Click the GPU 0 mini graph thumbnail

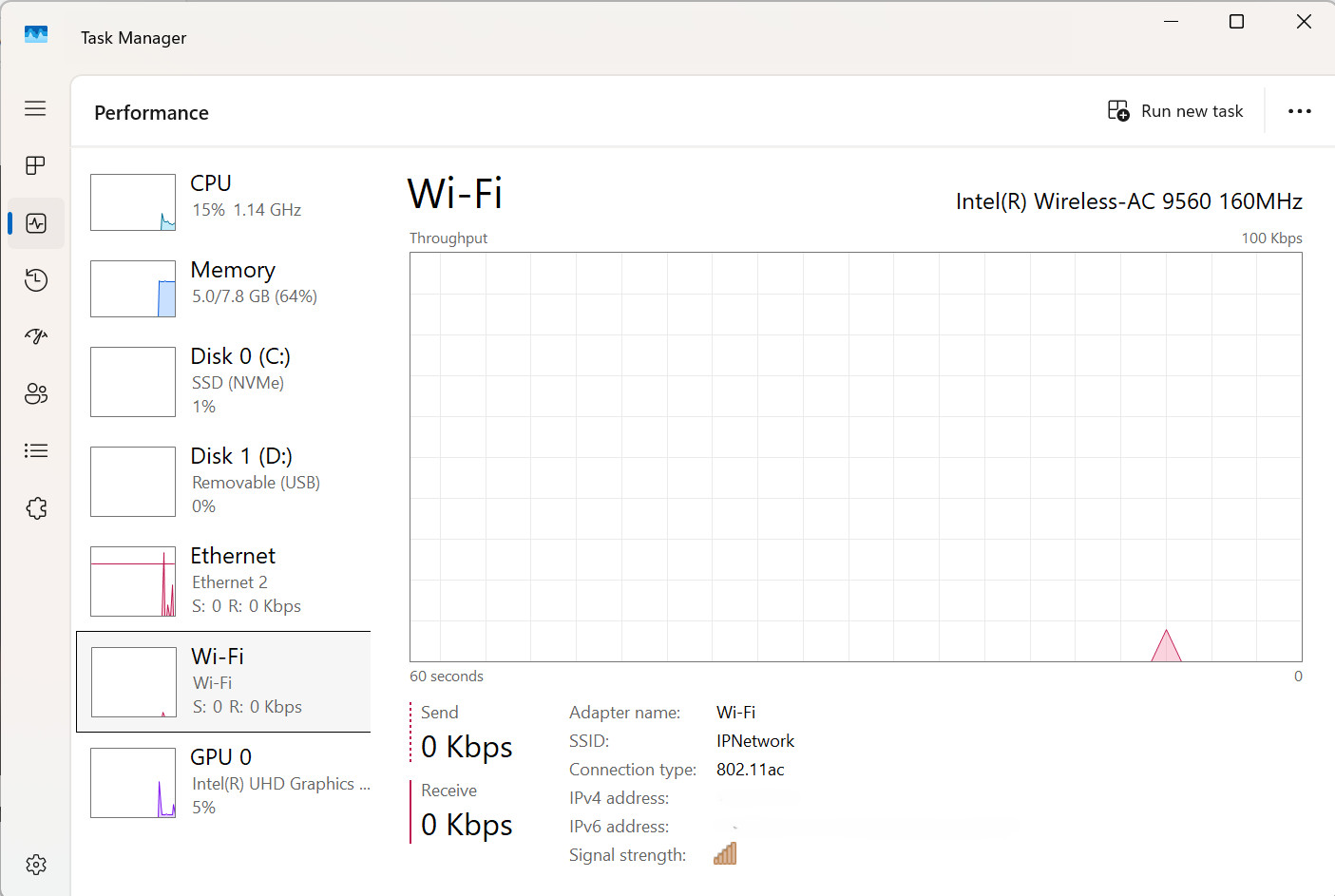[133, 783]
